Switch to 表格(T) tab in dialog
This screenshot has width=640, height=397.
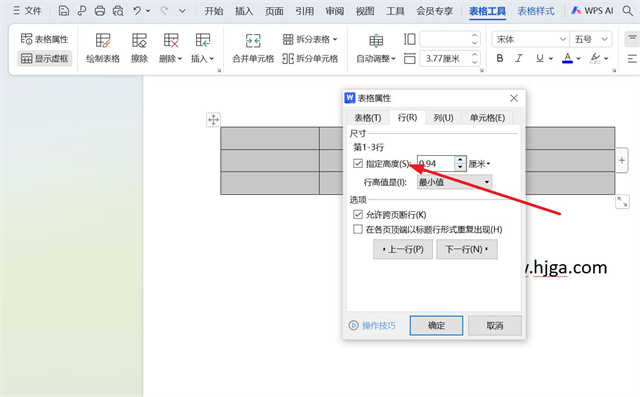coord(367,118)
